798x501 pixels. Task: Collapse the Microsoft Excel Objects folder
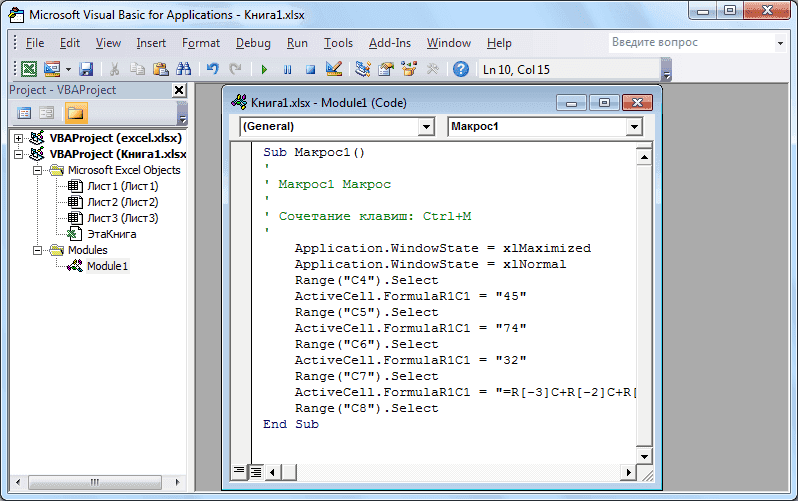(38, 170)
